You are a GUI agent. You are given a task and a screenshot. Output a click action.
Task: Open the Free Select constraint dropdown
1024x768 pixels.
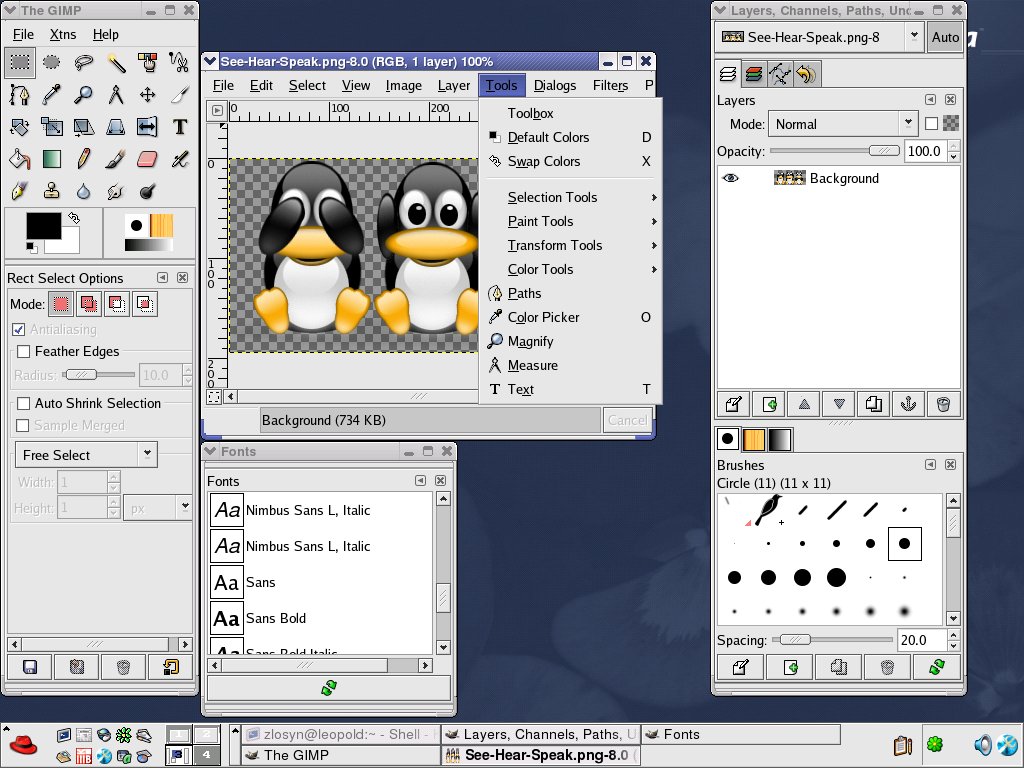(86, 455)
